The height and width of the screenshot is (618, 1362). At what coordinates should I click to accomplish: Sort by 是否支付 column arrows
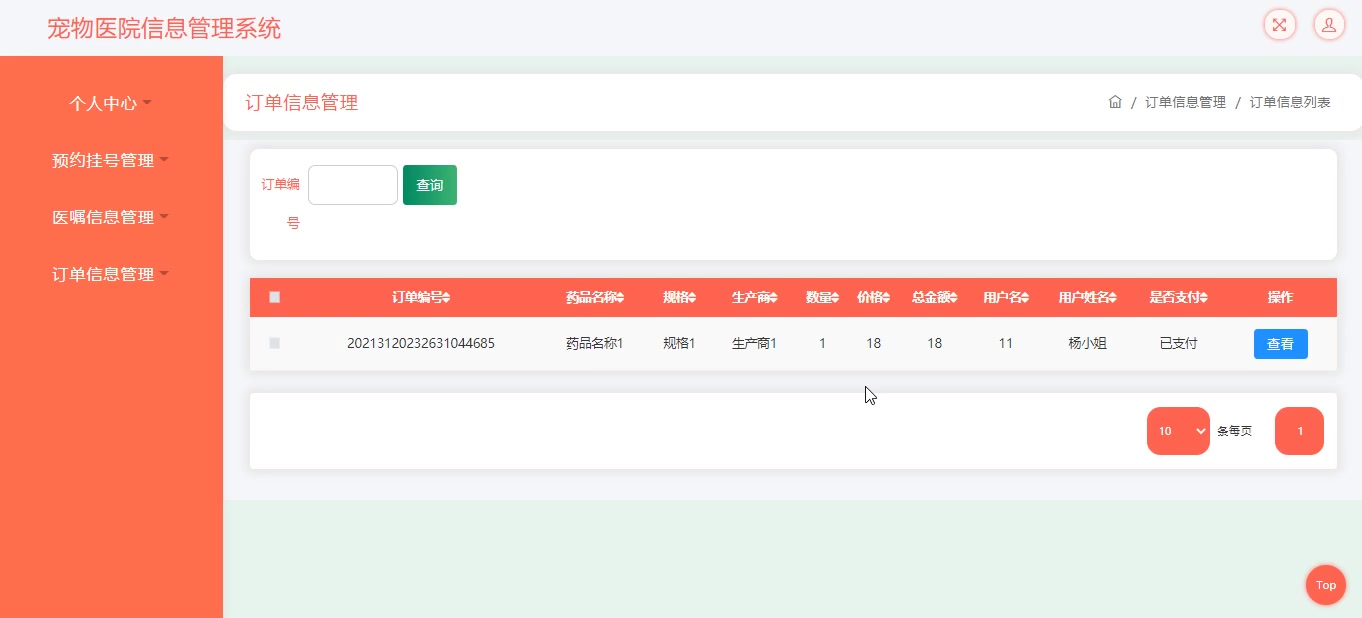point(1204,298)
